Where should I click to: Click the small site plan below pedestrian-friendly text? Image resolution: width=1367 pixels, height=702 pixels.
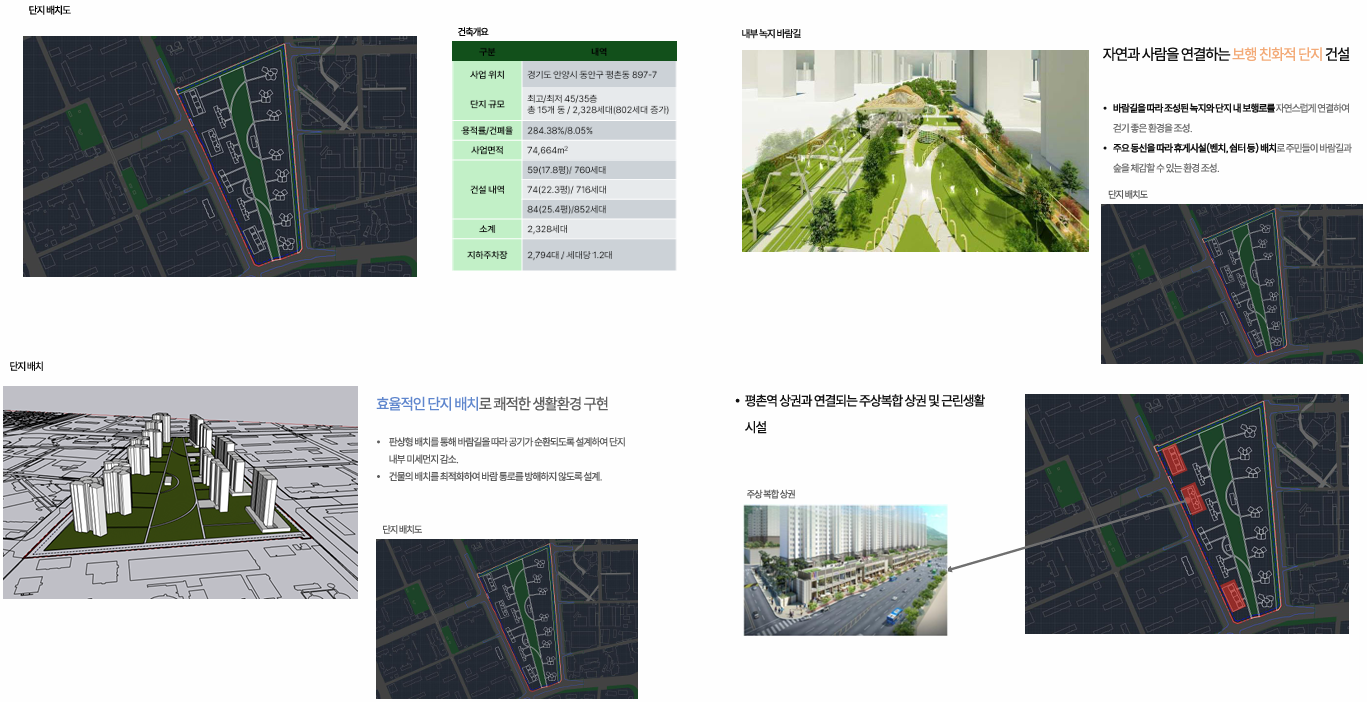click(x=1231, y=284)
